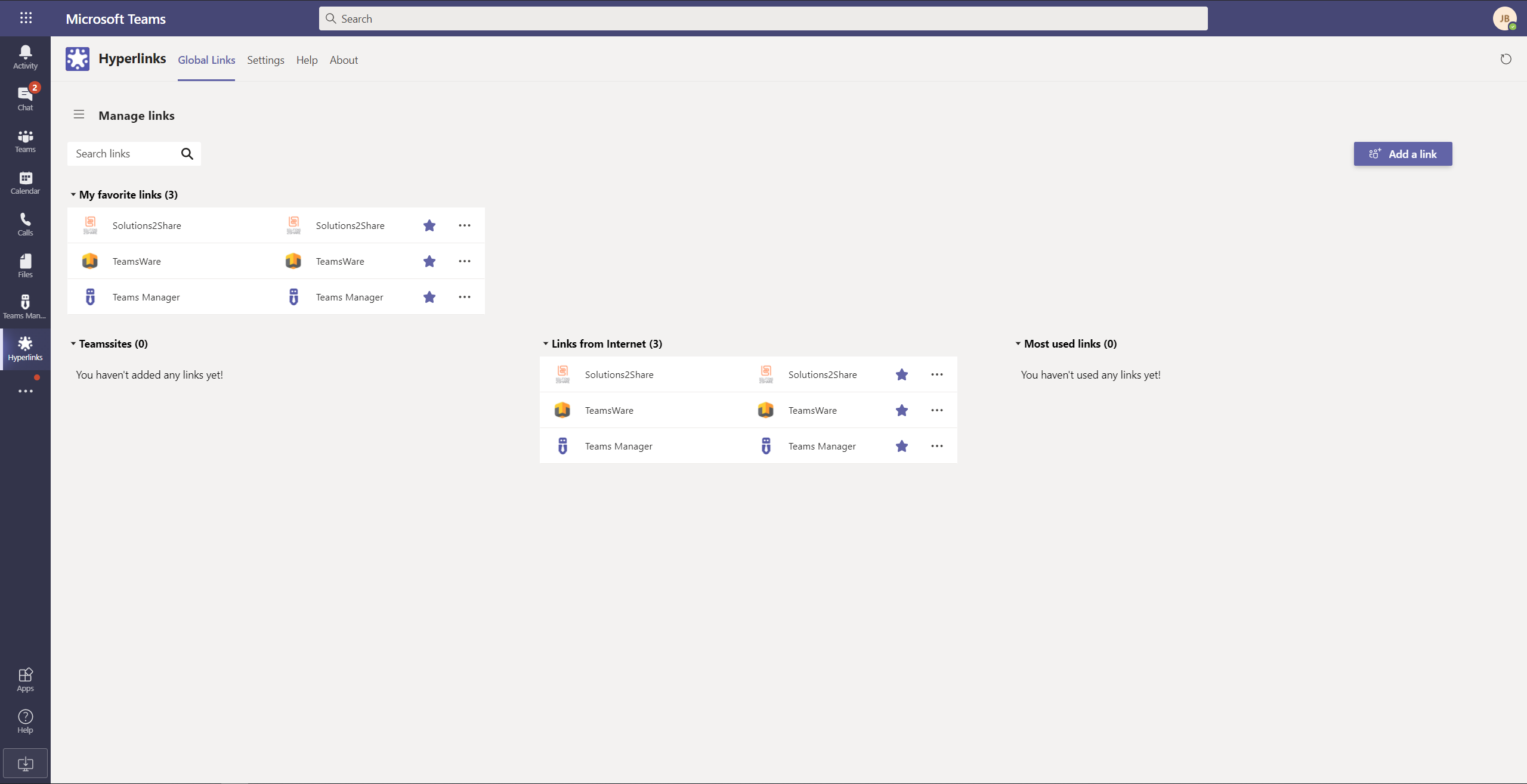Click the Add a link button
The width and height of the screenshot is (1527, 784).
(x=1402, y=154)
